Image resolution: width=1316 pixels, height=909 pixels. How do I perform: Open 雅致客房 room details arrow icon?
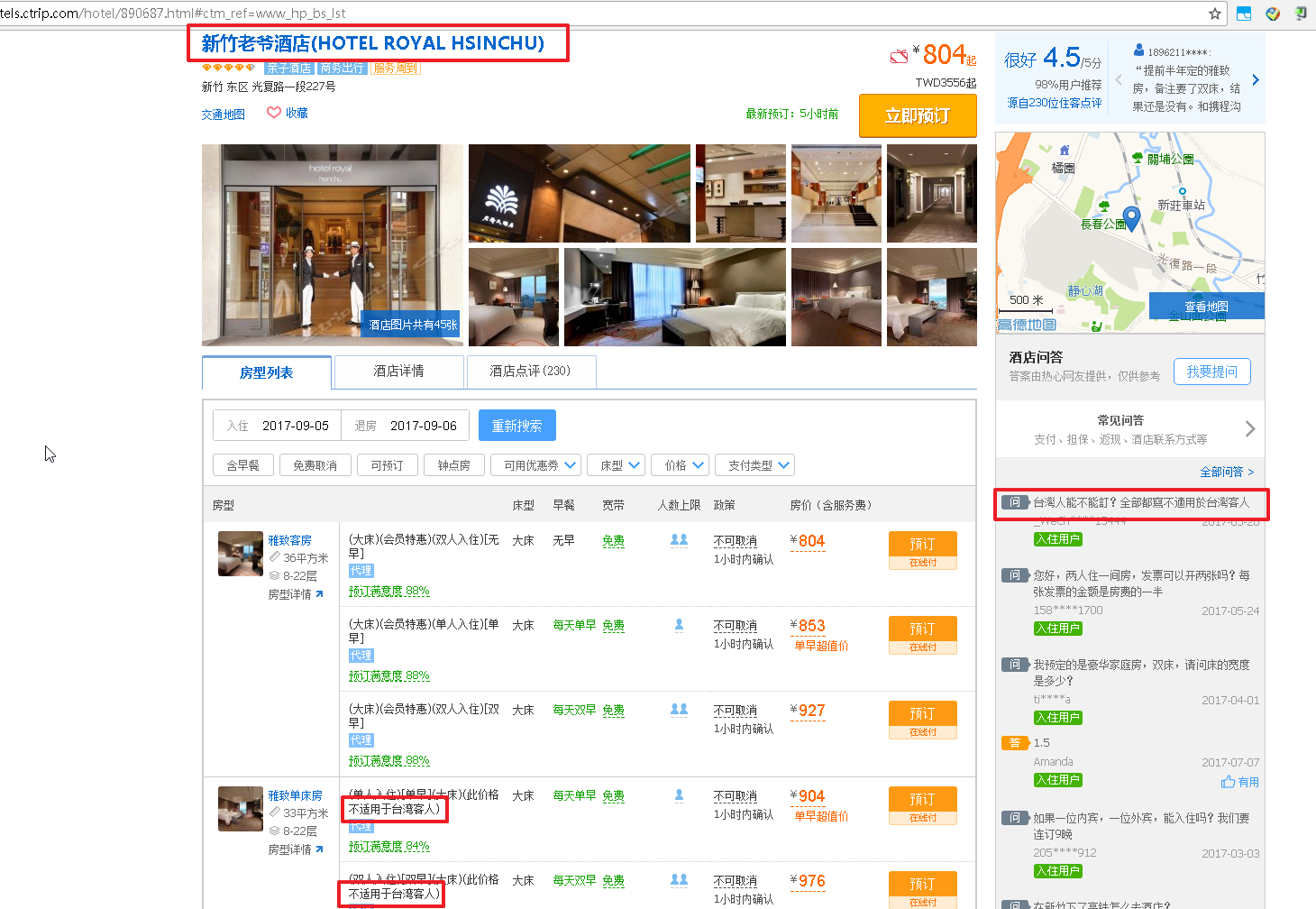(319, 594)
